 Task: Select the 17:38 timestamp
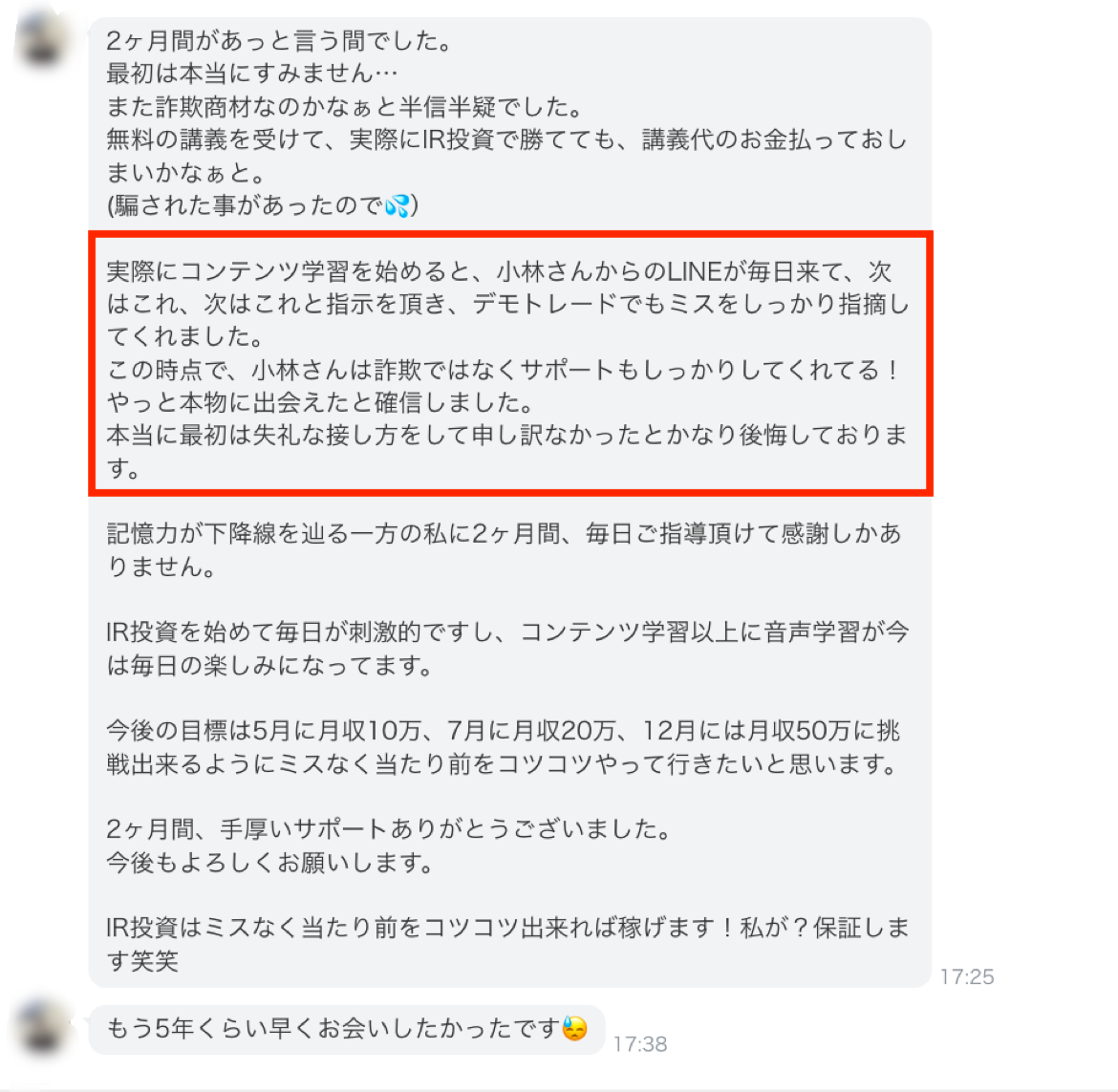click(640, 1044)
